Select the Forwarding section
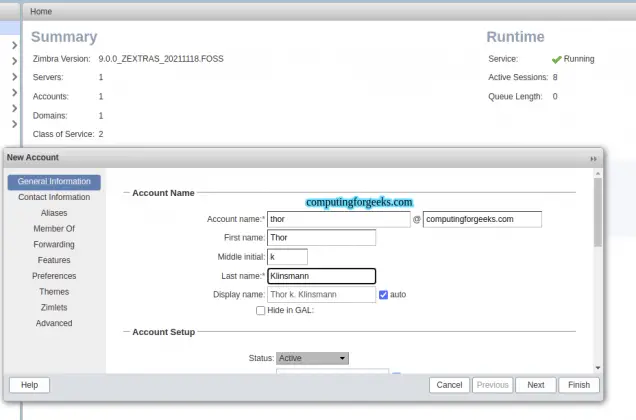This screenshot has width=636, height=420. pos(54,244)
